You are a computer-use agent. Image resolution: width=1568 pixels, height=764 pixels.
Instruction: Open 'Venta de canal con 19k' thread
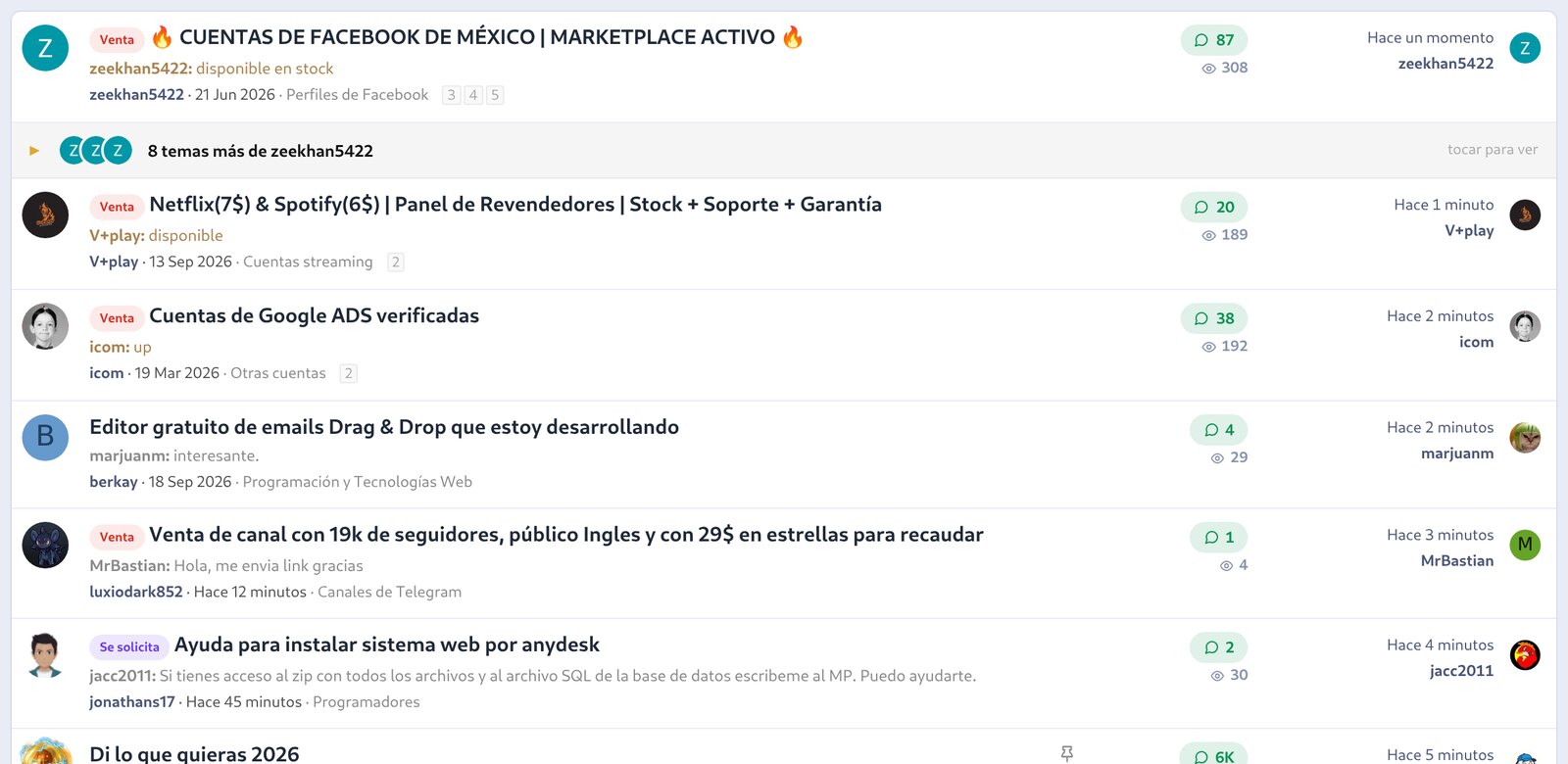566,535
